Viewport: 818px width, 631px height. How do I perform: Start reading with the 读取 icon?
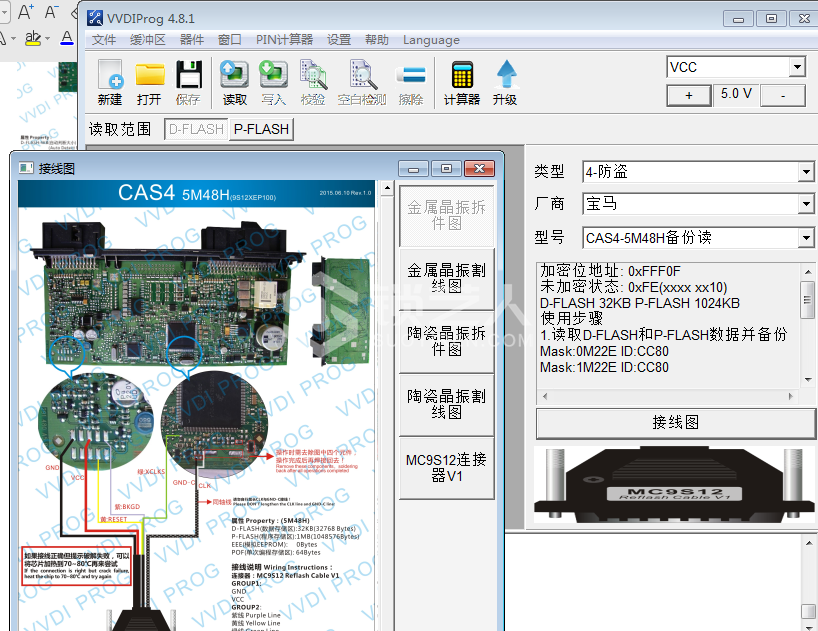click(234, 82)
